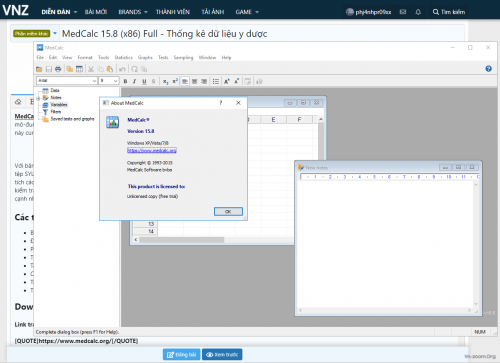The image size is (500, 363).
Task: Select Filters in the contents tree
Action: (x=56, y=112)
